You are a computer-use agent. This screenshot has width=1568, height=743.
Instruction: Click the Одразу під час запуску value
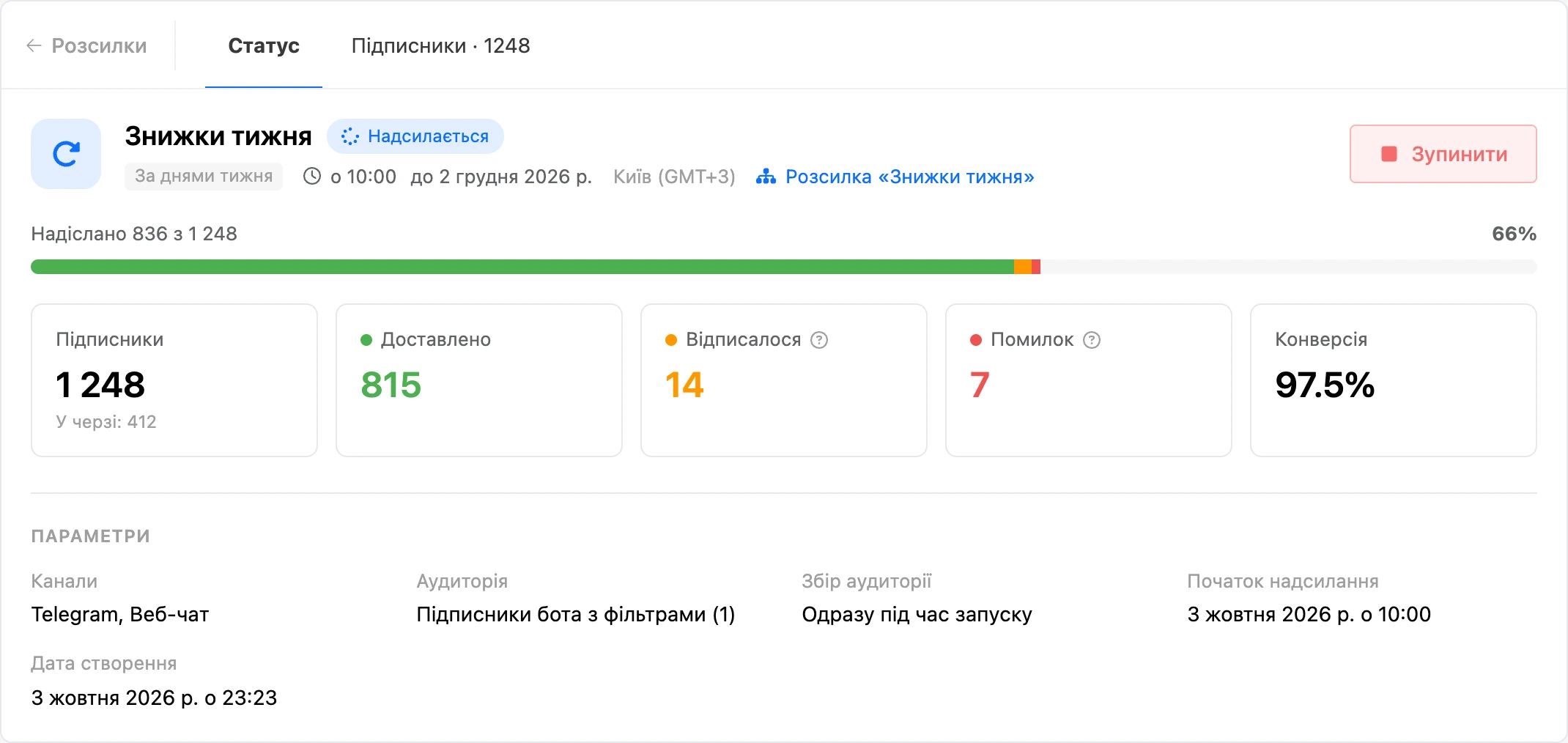(917, 614)
